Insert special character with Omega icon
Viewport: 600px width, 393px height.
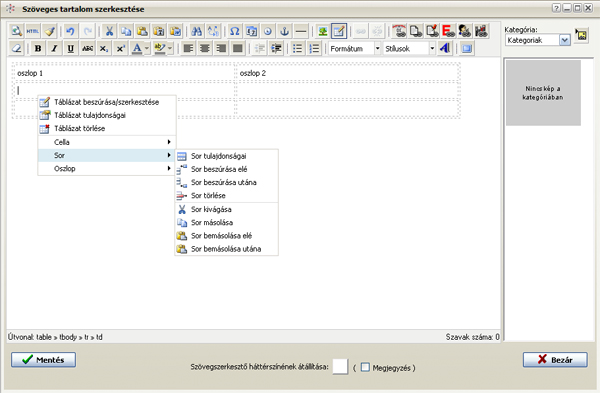[235, 31]
